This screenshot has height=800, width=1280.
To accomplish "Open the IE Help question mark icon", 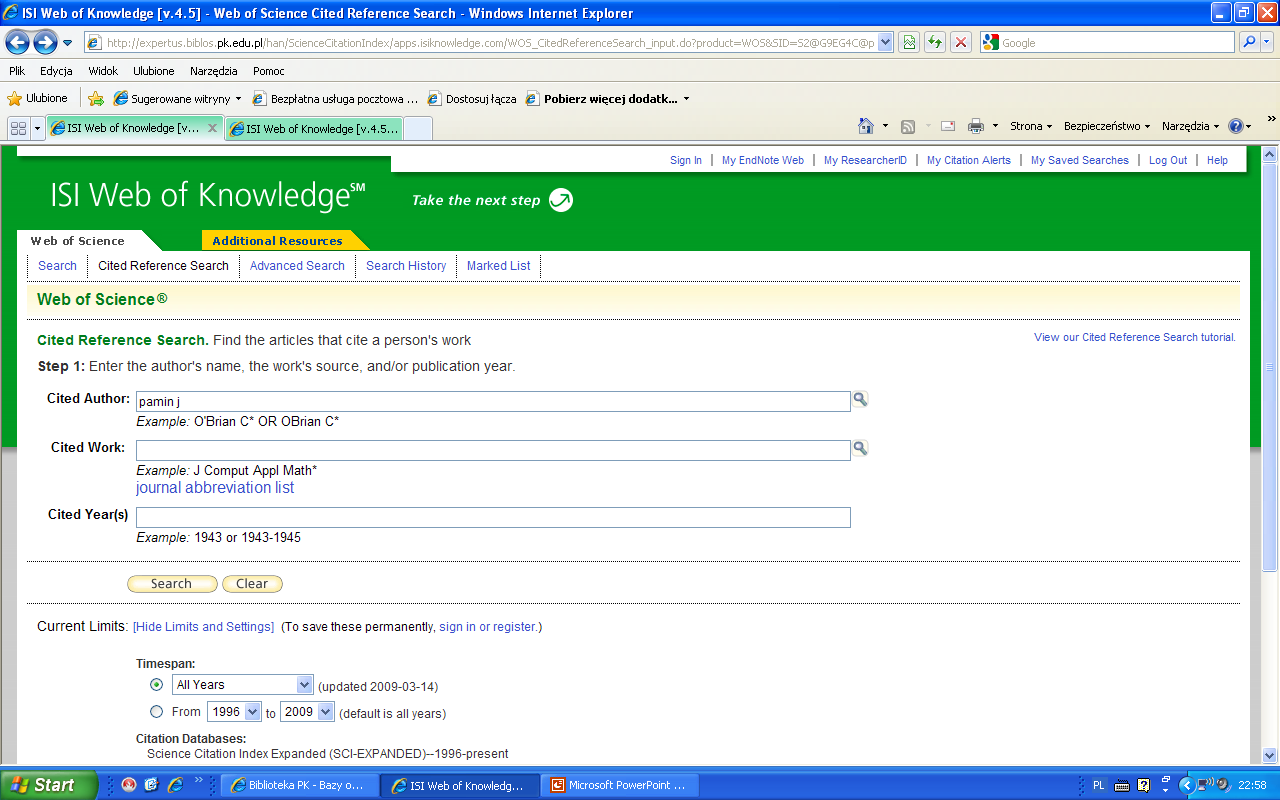I will (1235, 126).
